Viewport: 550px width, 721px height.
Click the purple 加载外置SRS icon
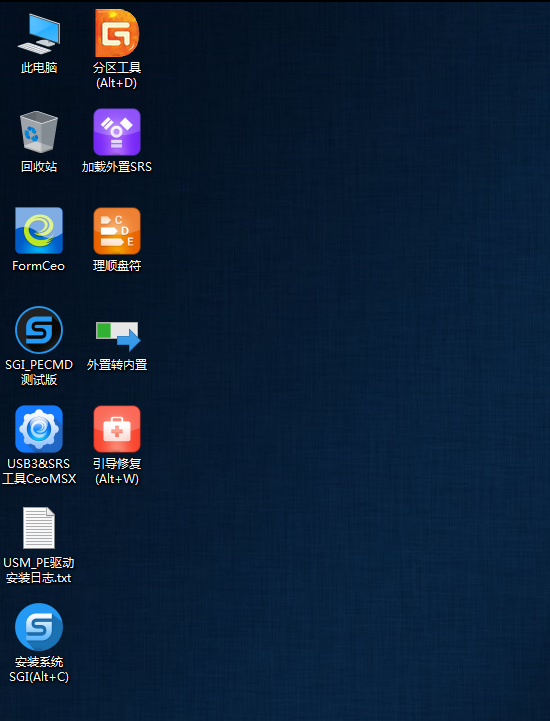click(117, 132)
